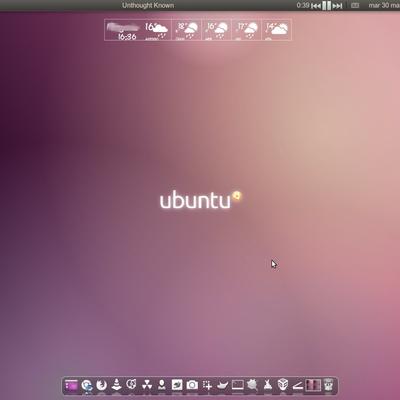Click the 16:36 clock in weather widget
Screen dimensions: 400x400
click(127, 37)
